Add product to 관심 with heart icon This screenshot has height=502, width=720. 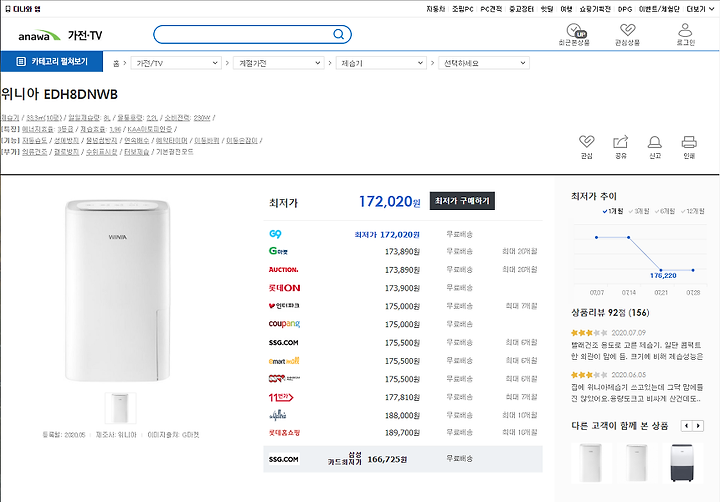click(586, 141)
